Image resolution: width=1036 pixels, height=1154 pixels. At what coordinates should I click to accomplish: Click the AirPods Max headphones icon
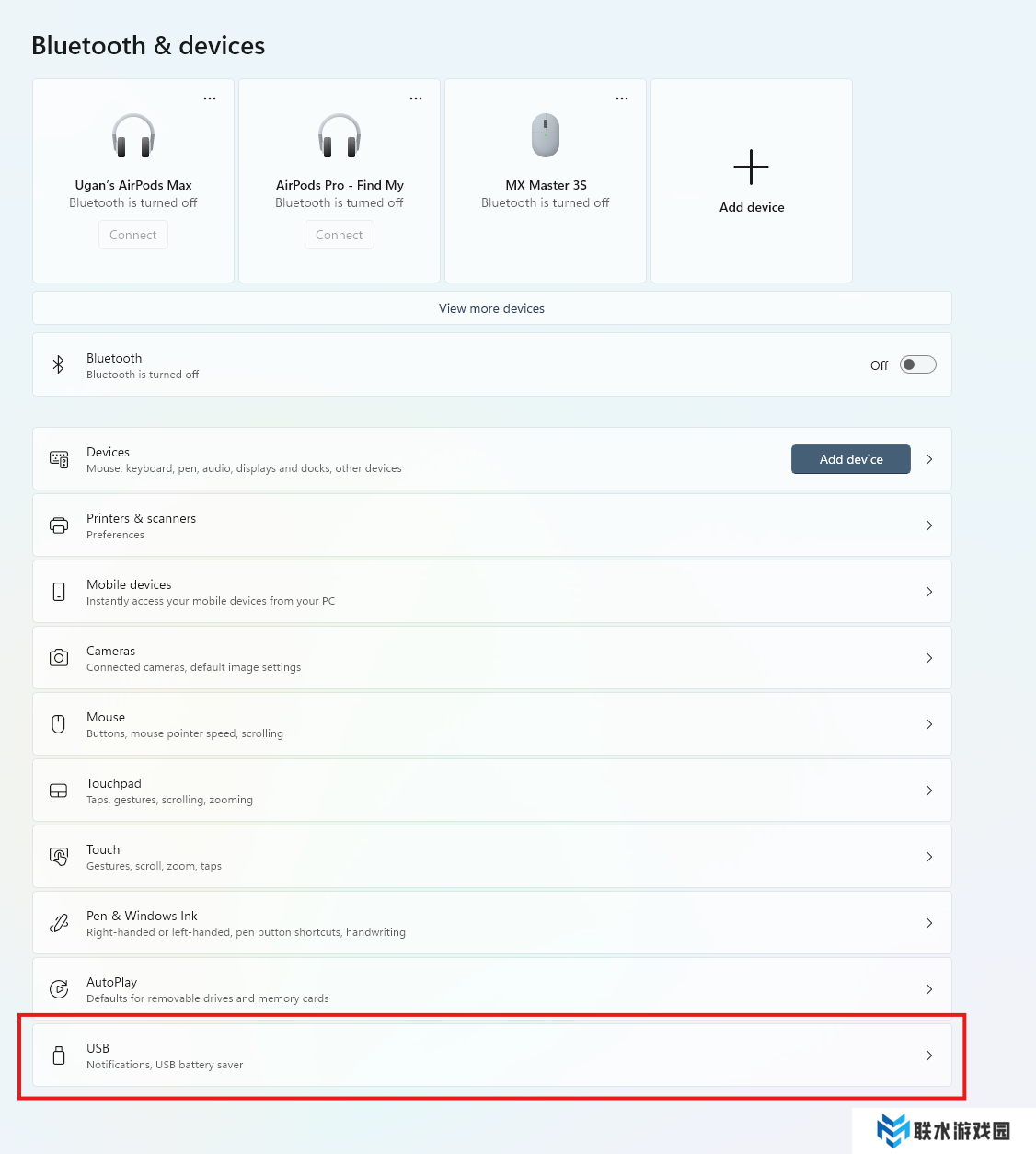click(133, 135)
